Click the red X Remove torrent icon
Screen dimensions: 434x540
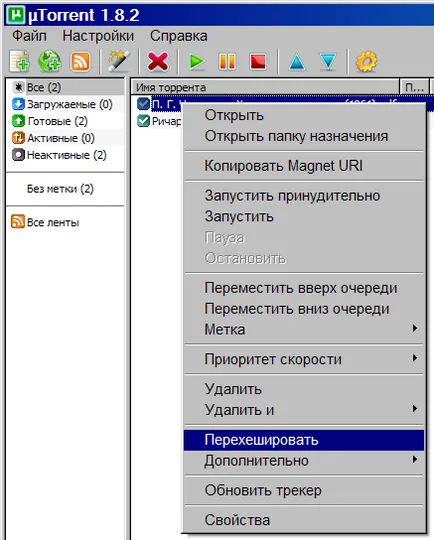[x=158, y=62]
